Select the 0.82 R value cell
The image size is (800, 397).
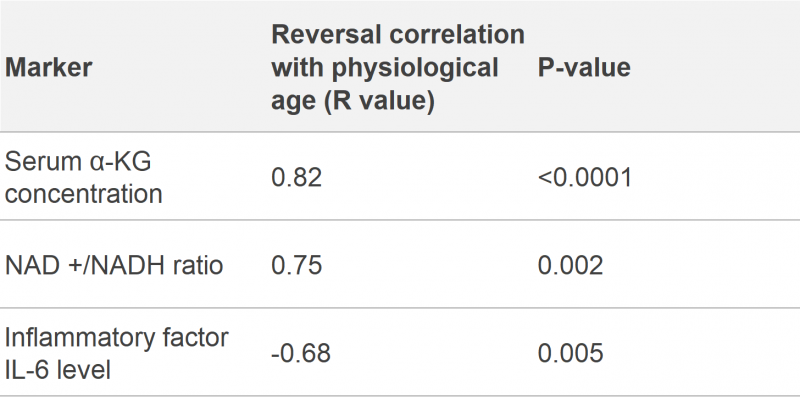(399, 176)
